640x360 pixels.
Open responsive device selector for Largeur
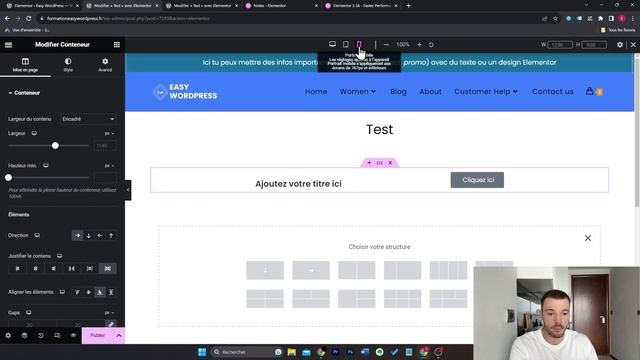34,133
